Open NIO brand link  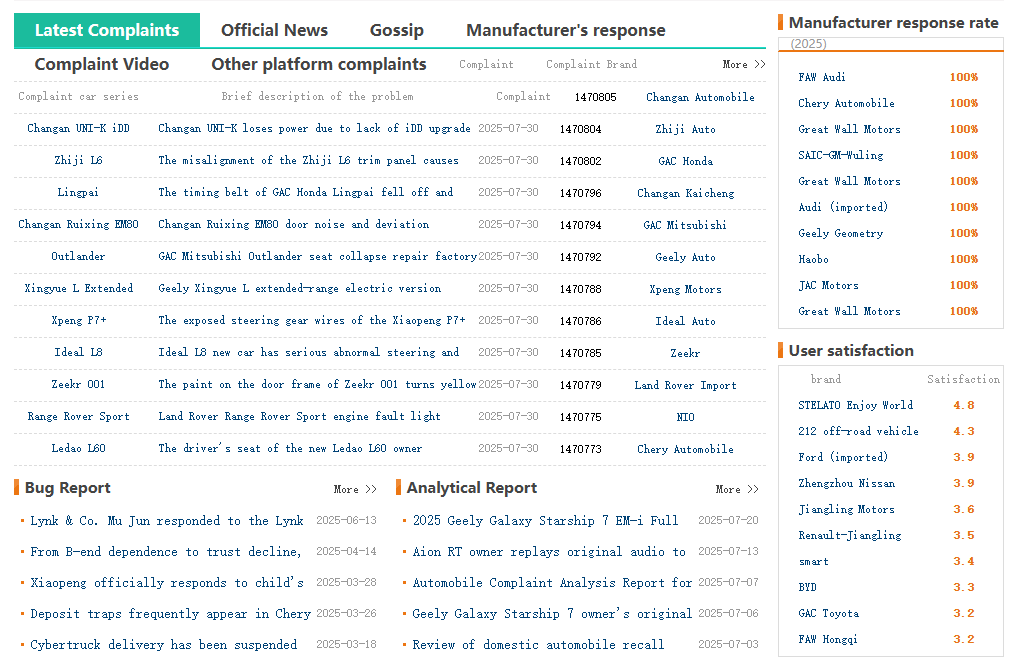(686, 417)
